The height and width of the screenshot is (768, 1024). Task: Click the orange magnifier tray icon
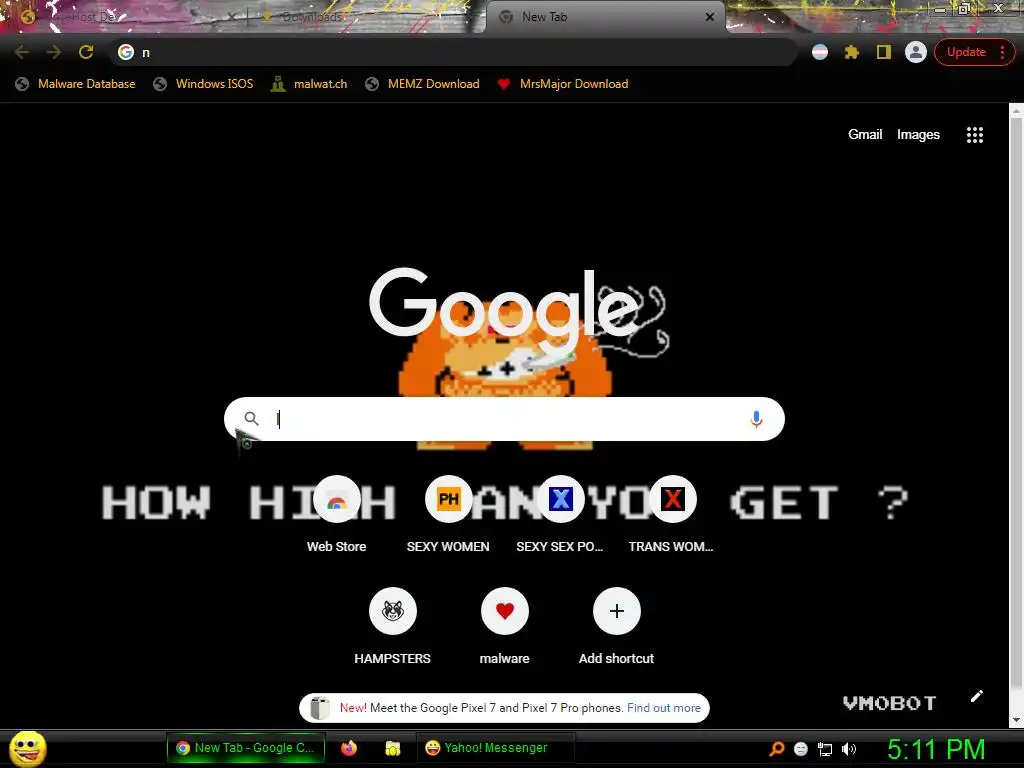click(x=776, y=748)
